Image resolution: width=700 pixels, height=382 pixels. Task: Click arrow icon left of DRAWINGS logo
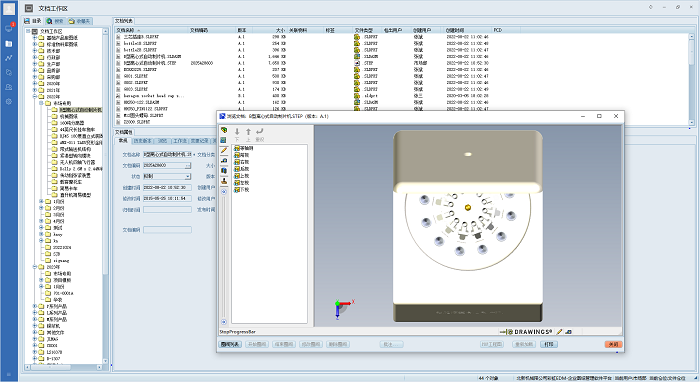pyautogui.click(x=503, y=332)
